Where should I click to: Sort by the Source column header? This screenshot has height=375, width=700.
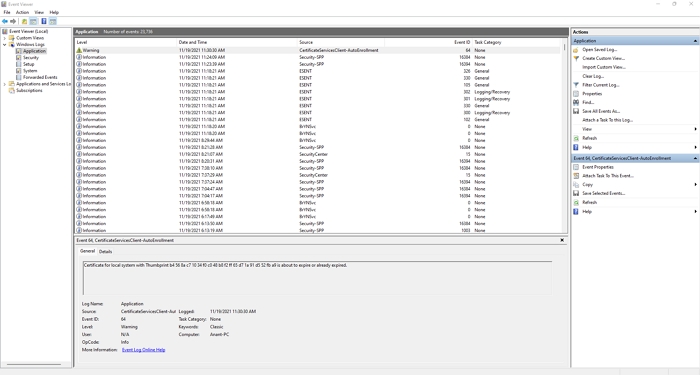(341, 42)
